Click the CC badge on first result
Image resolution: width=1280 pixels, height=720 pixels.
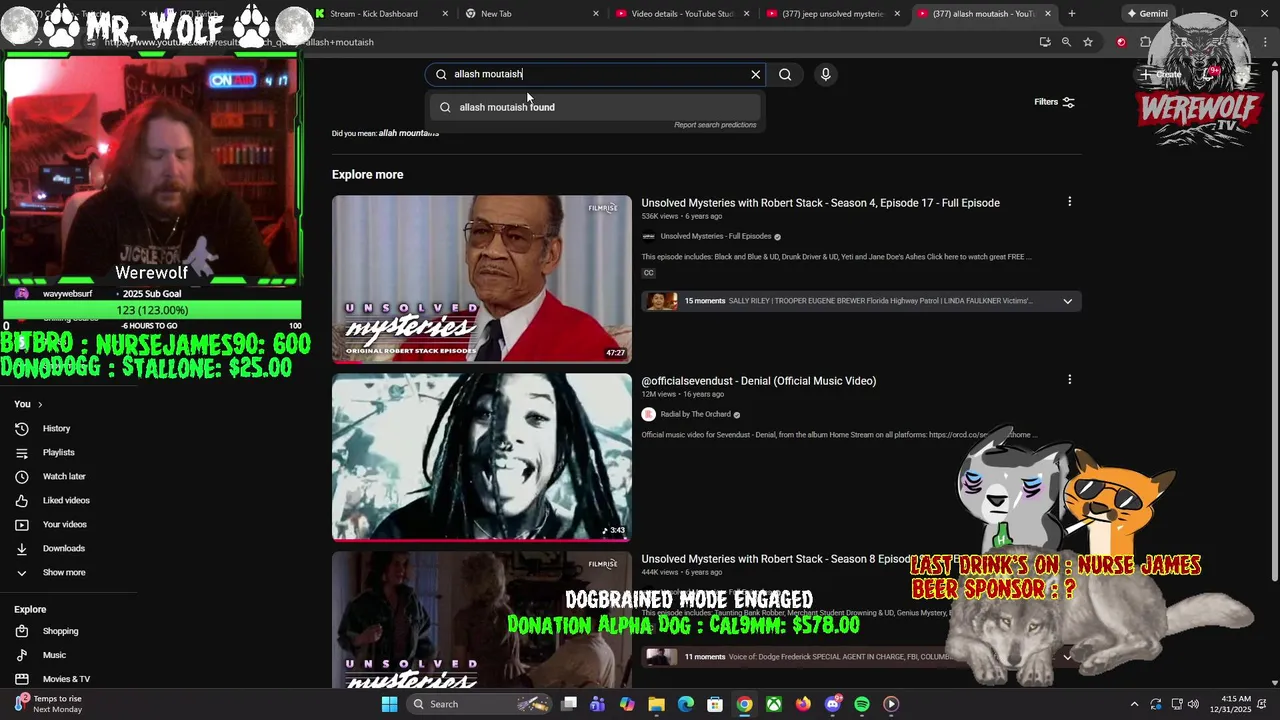coord(648,273)
